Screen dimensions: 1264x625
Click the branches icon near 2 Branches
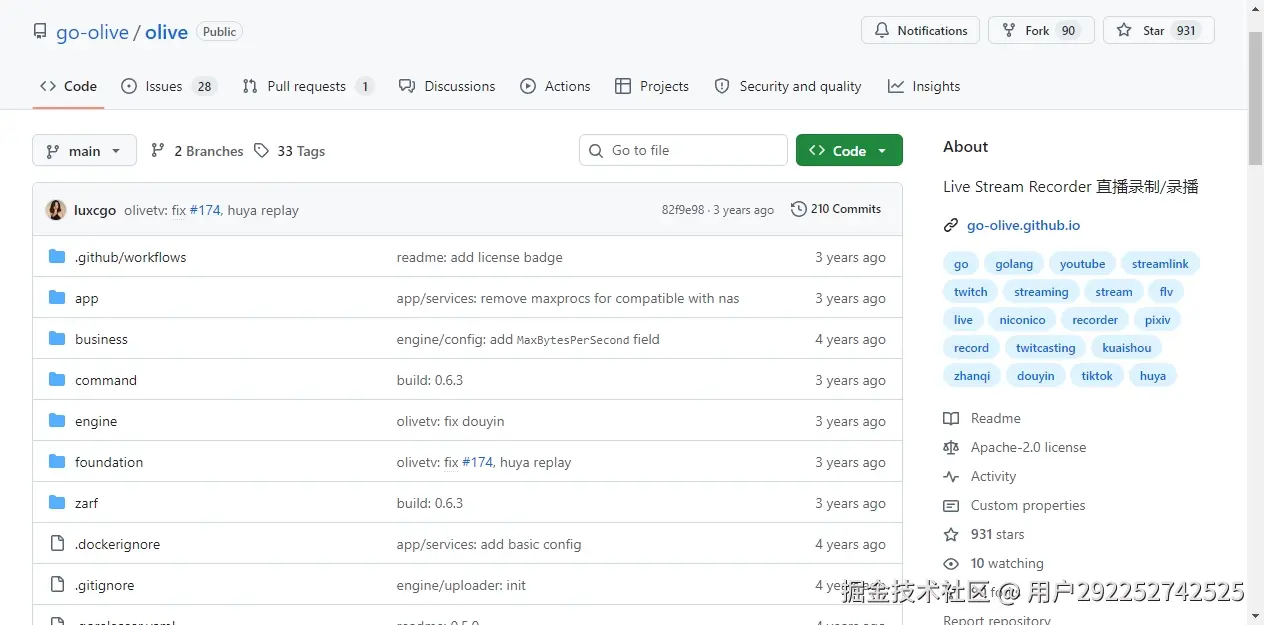[x=158, y=151]
